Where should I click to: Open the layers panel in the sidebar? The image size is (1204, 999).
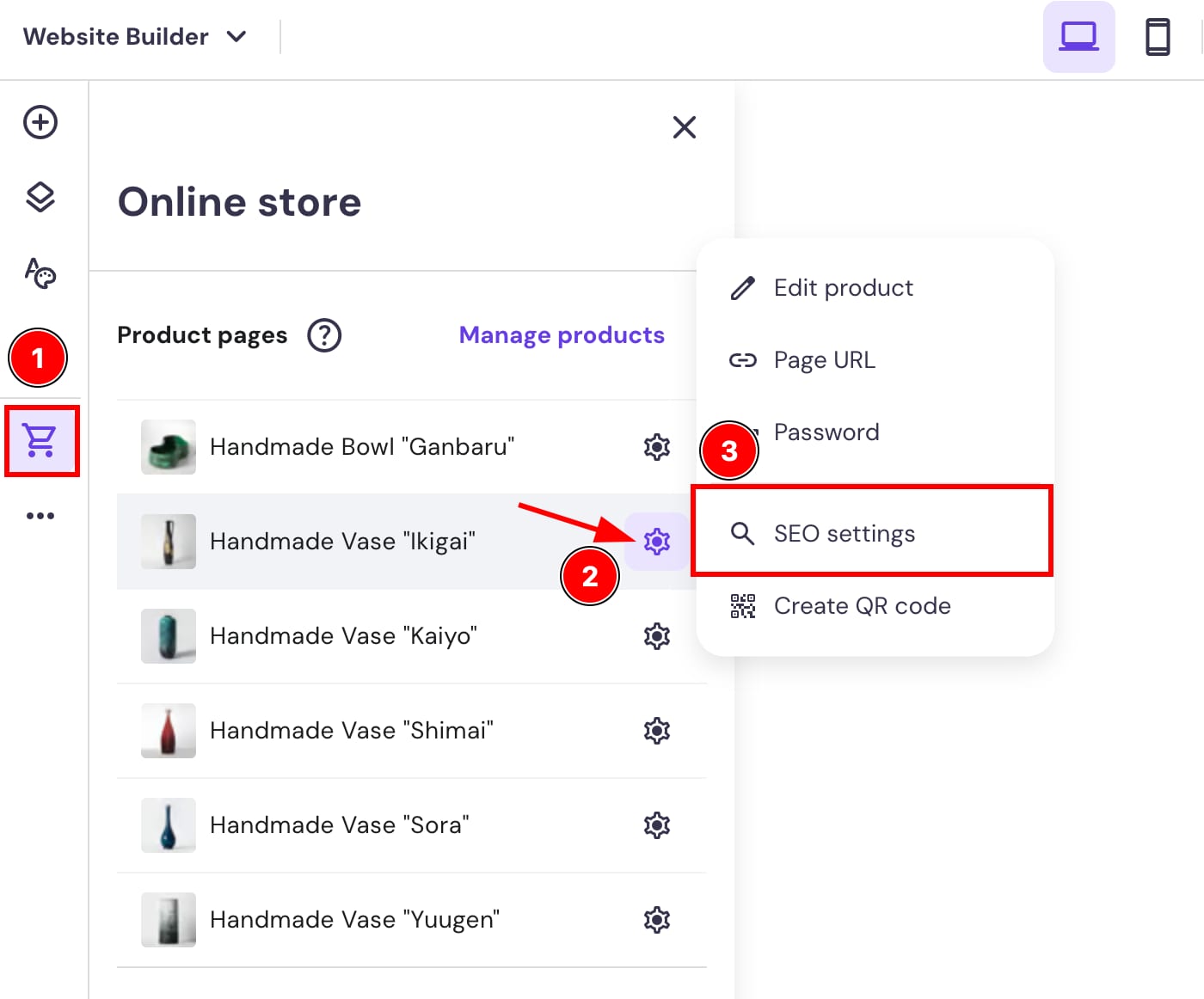coord(39,197)
